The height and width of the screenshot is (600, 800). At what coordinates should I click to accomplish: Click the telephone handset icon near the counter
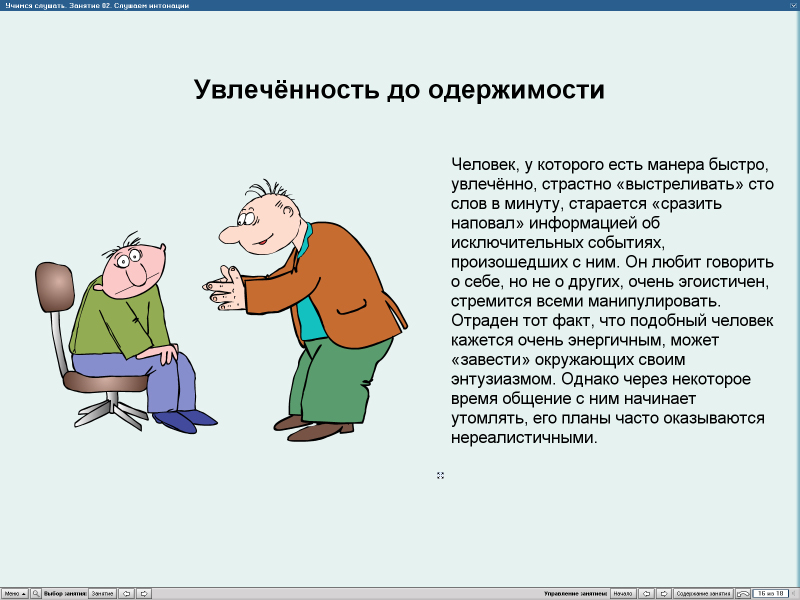pos(742,592)
